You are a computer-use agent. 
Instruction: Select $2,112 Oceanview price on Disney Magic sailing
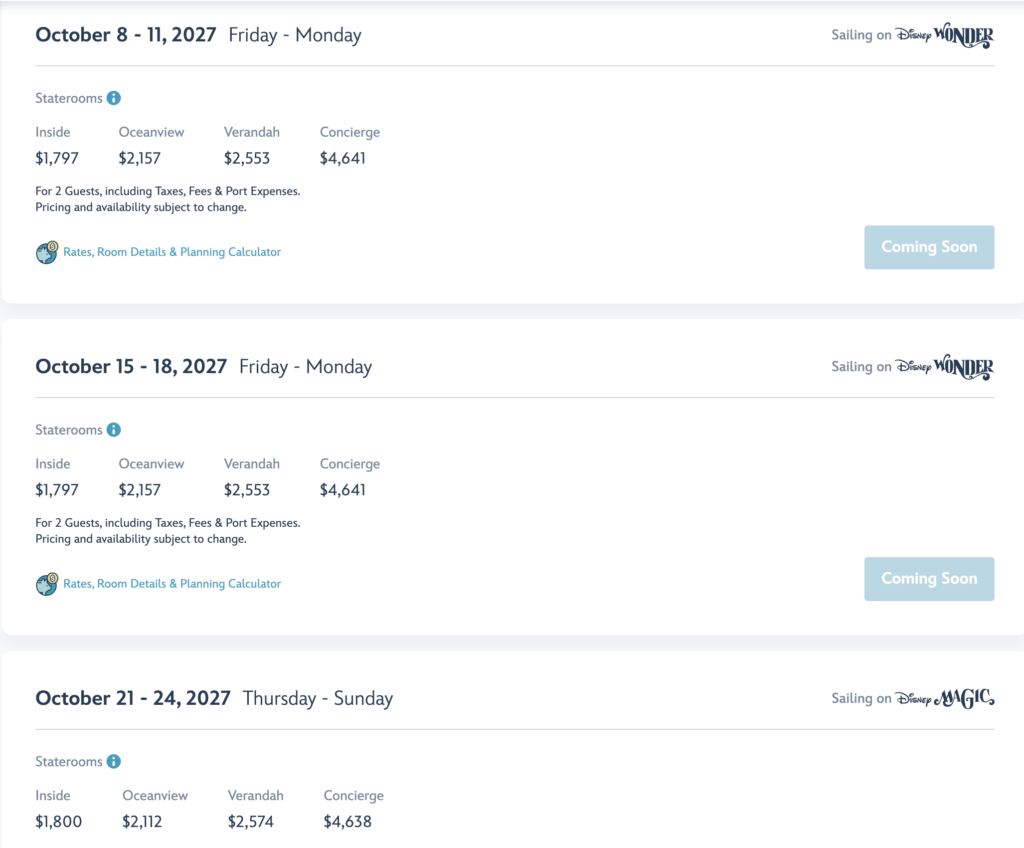[142, 822]
